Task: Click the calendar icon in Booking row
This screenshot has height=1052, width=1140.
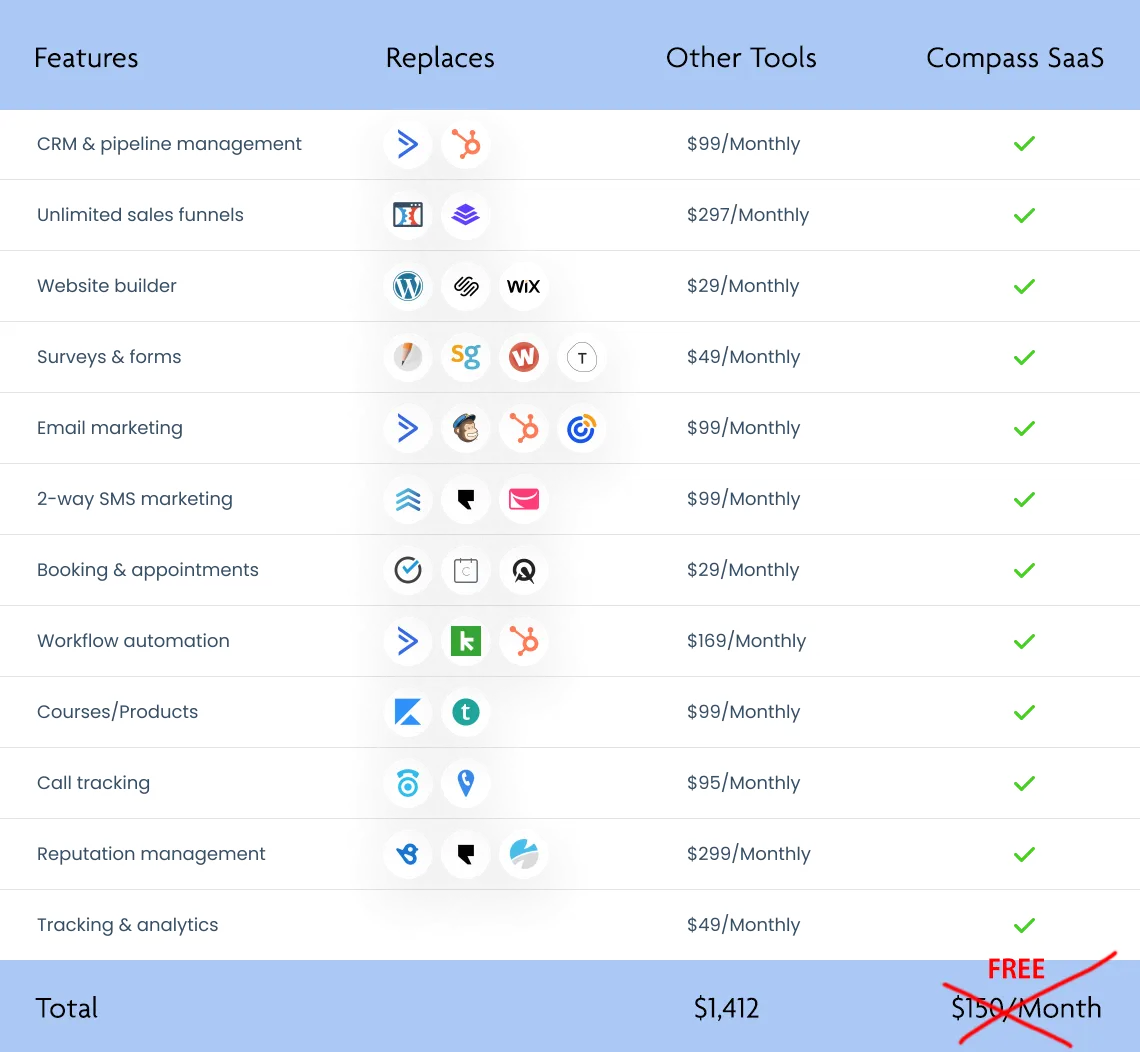Action: pyautogui.click(x=466, y=571)
